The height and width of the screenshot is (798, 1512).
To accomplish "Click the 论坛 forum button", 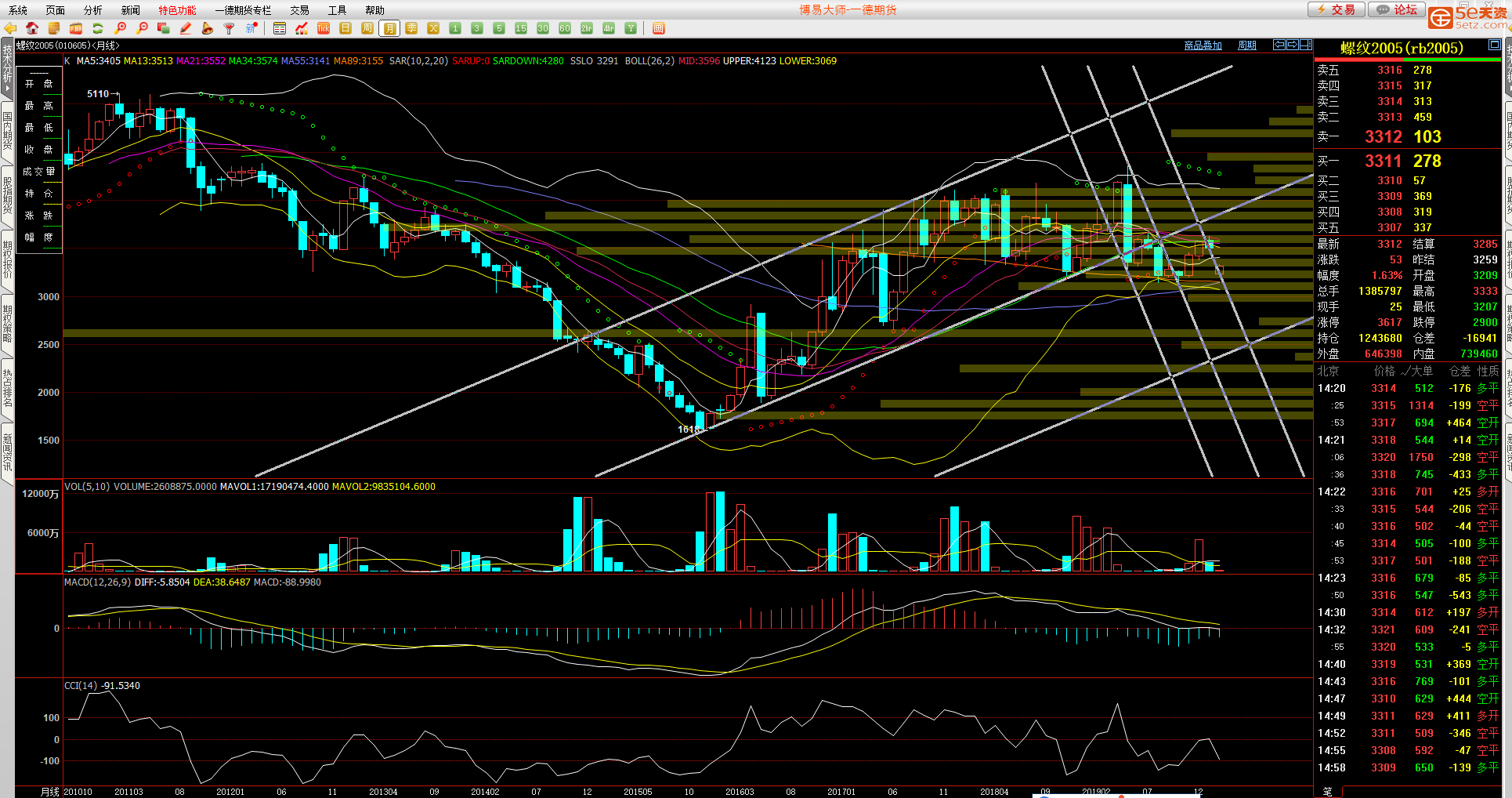I will [x=1398, y=9].
